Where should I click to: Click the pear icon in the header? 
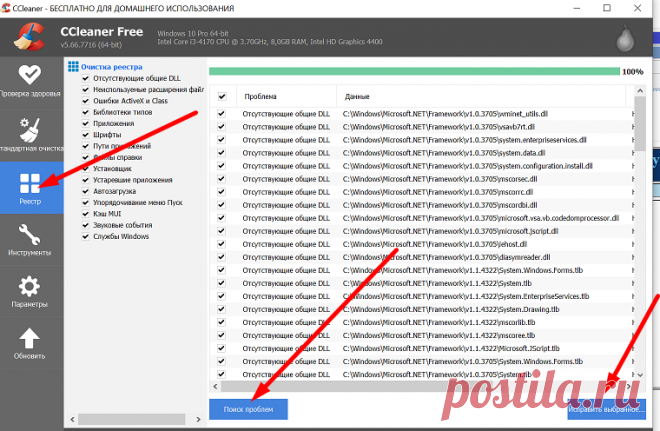click(x=625, y=38)
